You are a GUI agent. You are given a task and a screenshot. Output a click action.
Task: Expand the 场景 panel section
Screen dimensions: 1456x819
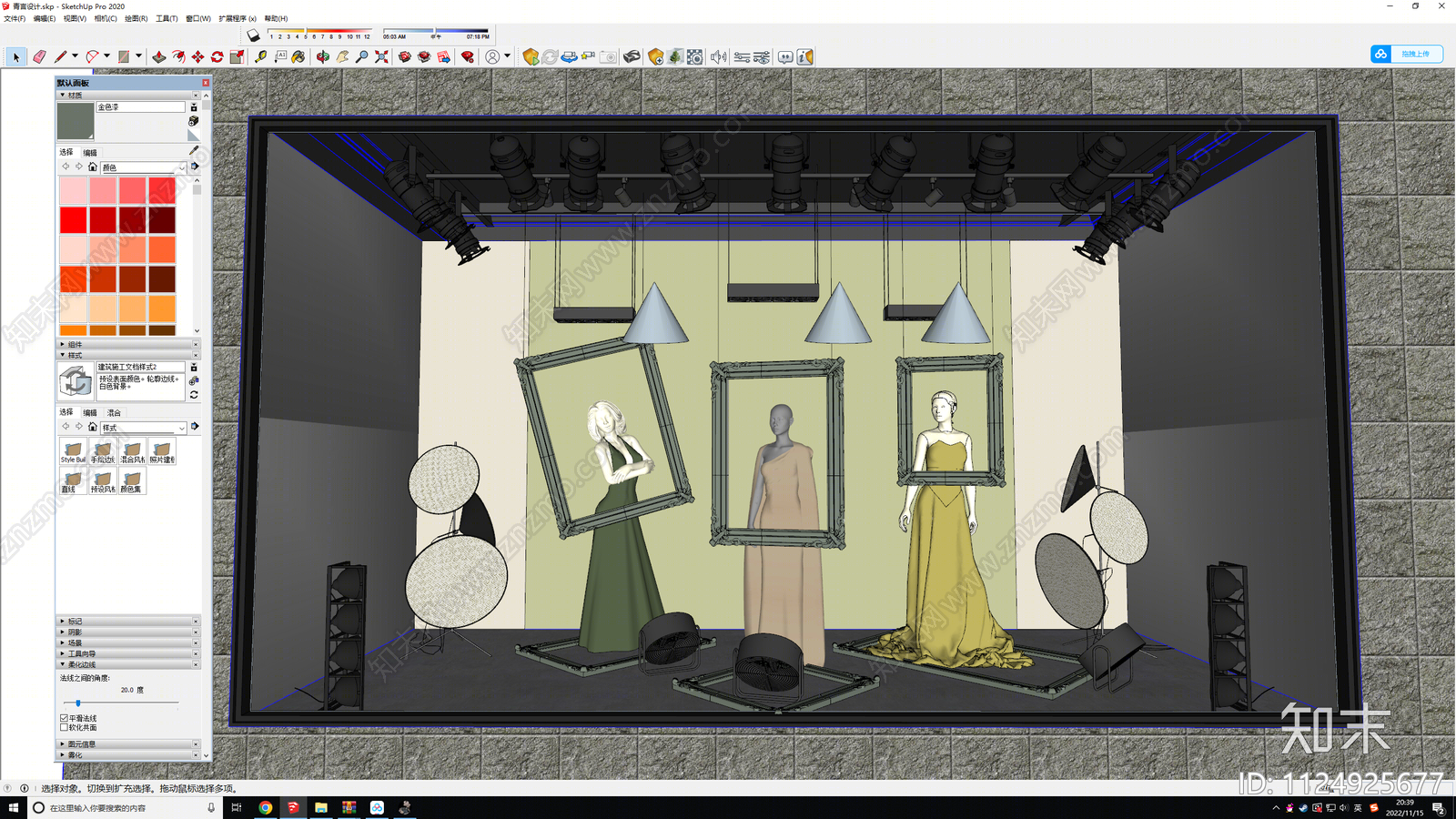click(x=127, y=642)
